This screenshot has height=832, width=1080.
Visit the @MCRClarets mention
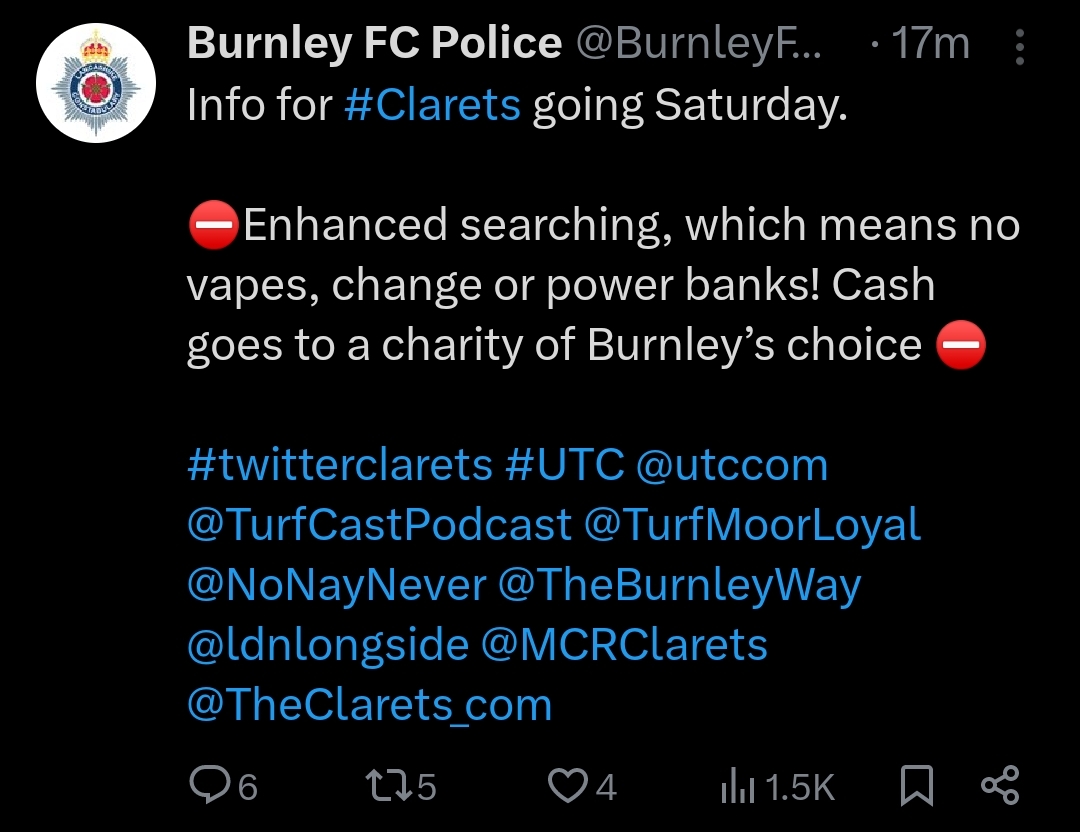tap(624, 645)
